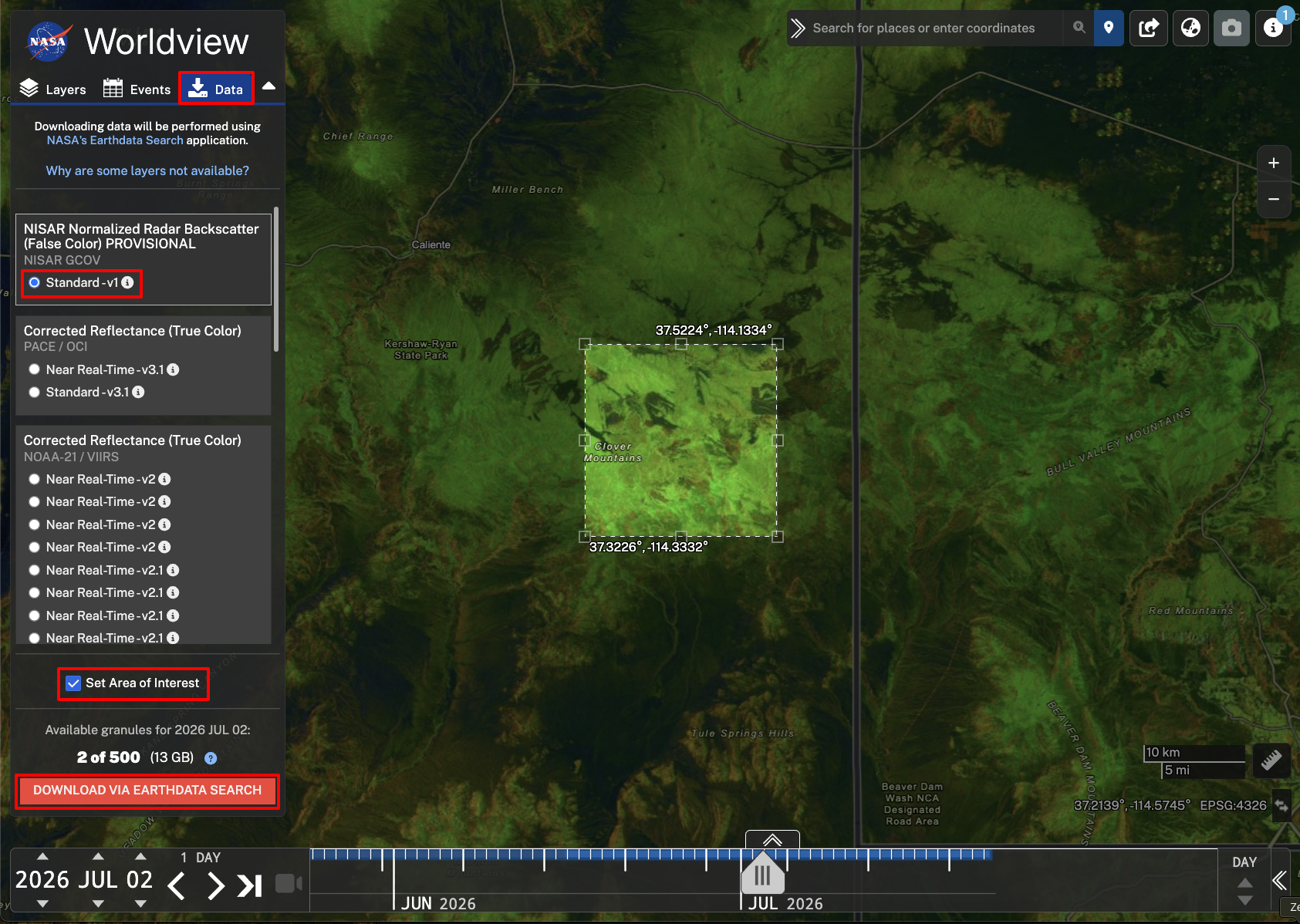This screenshot has height=924, width=1300.
Task: Open granule size help question icon
Action: 211,758
